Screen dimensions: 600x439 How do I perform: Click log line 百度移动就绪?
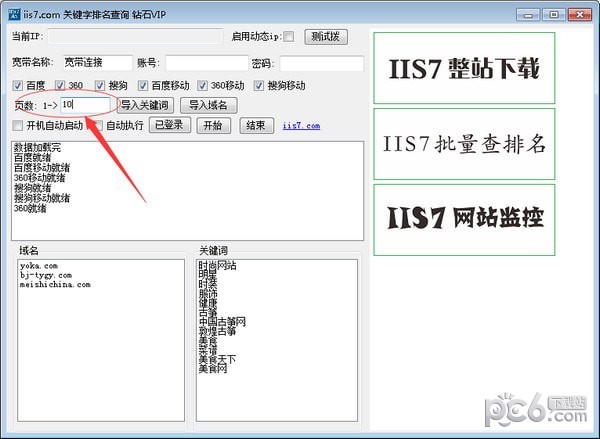pyautogui.click(x=42, y=168)
